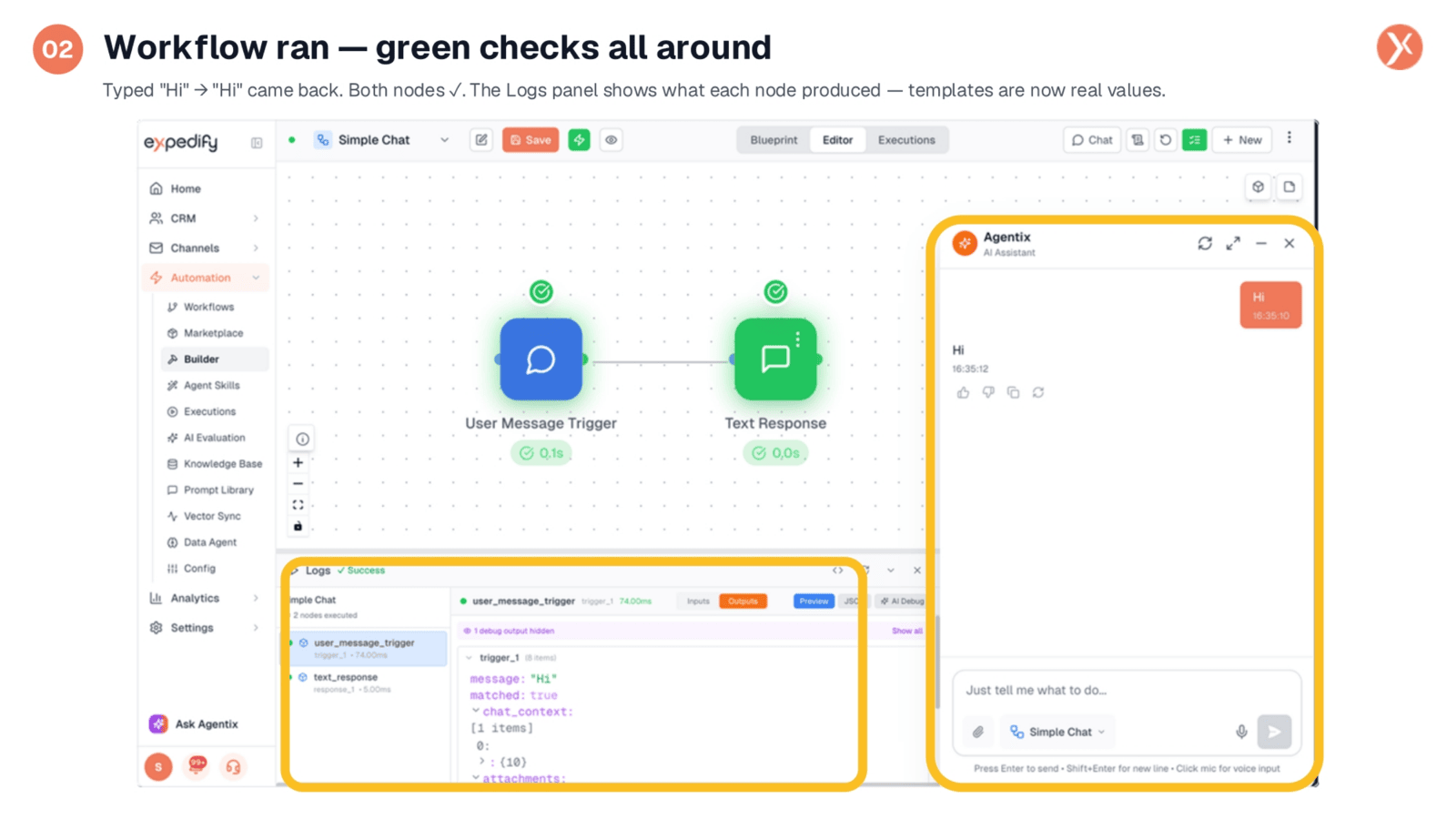Open Agent Skills in the sidebar
Viewport: 1456px width, 819px height.
[211, 385]
